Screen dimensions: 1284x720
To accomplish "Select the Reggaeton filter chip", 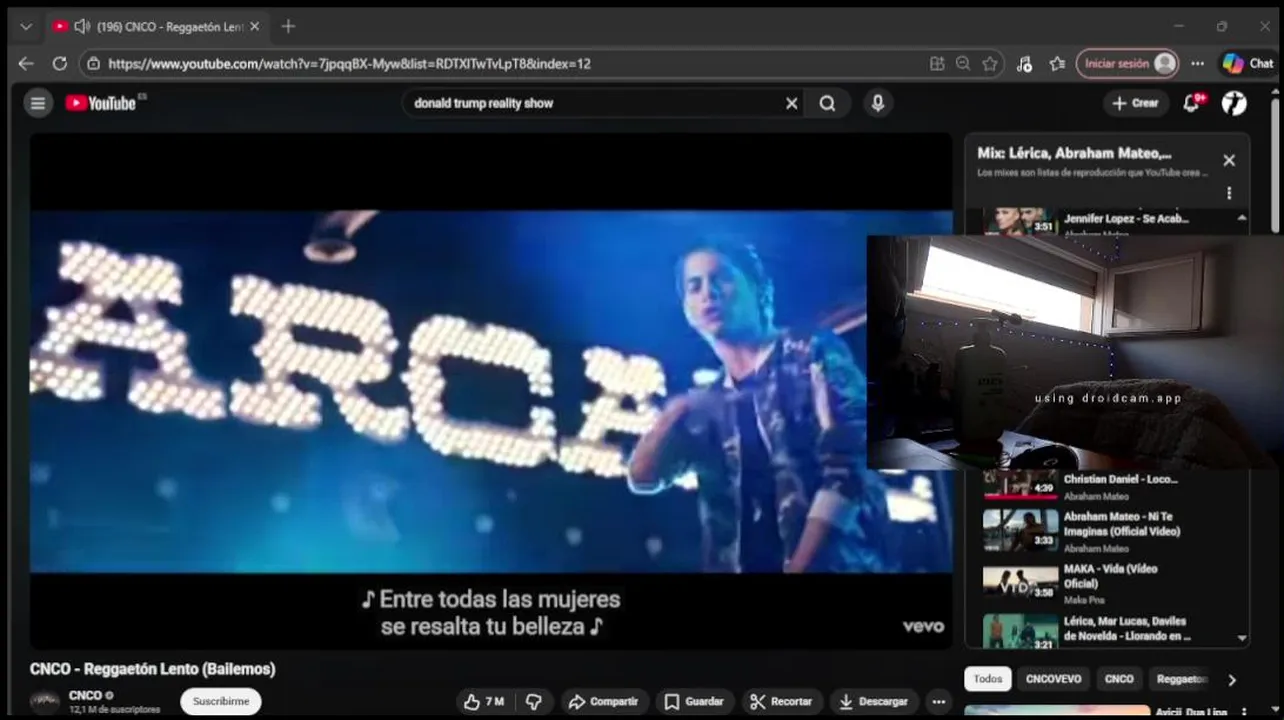I will click(x=1180, y=679).
